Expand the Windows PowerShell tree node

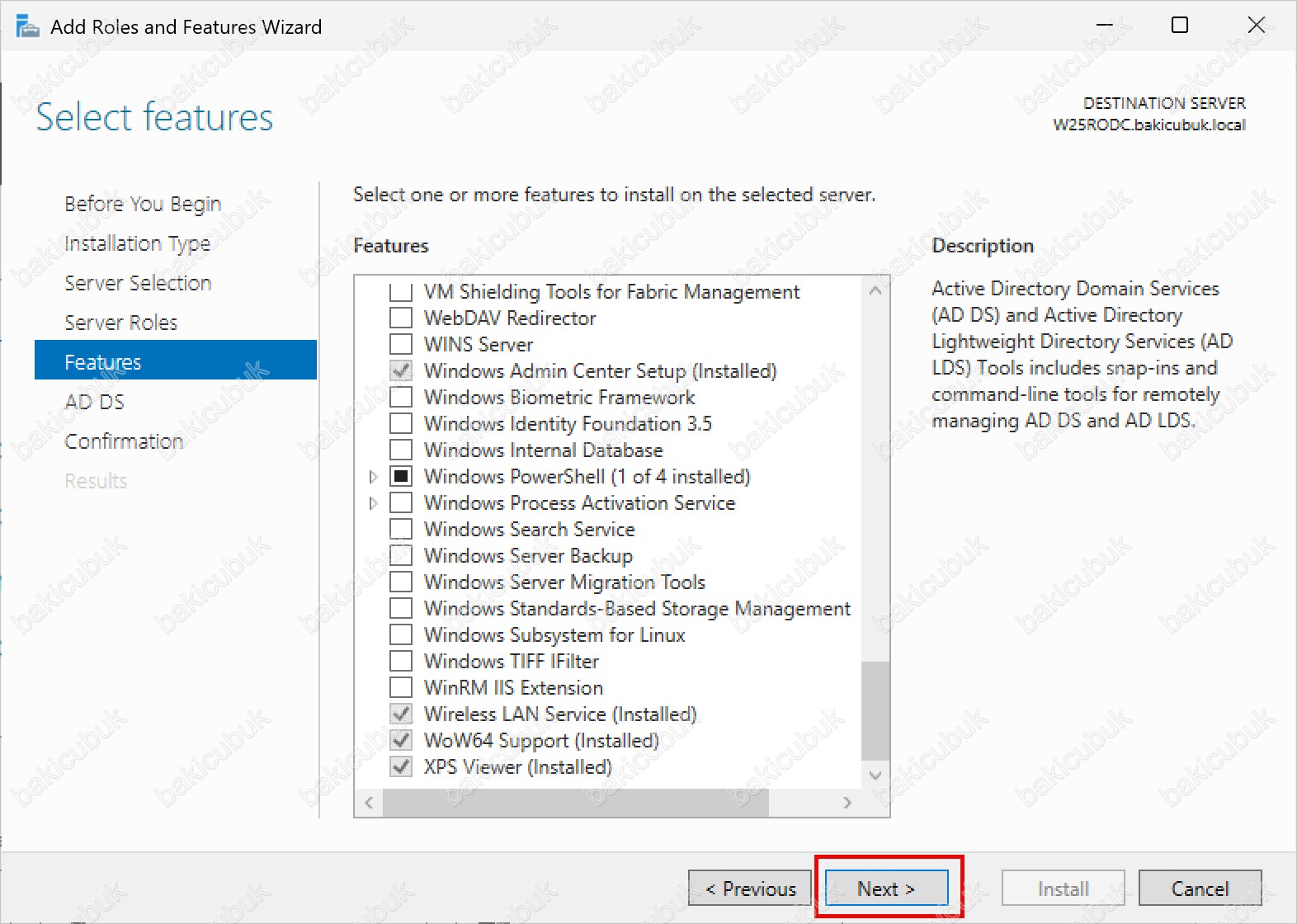(x=373, y=477)
